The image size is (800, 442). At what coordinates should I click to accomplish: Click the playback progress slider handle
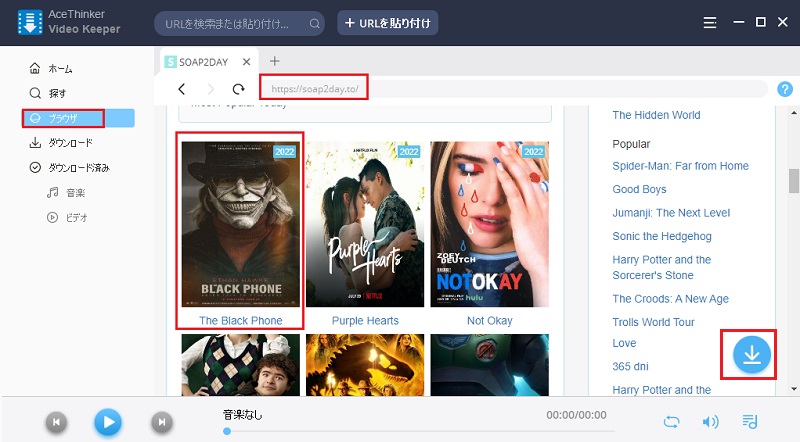click(227, 431)
